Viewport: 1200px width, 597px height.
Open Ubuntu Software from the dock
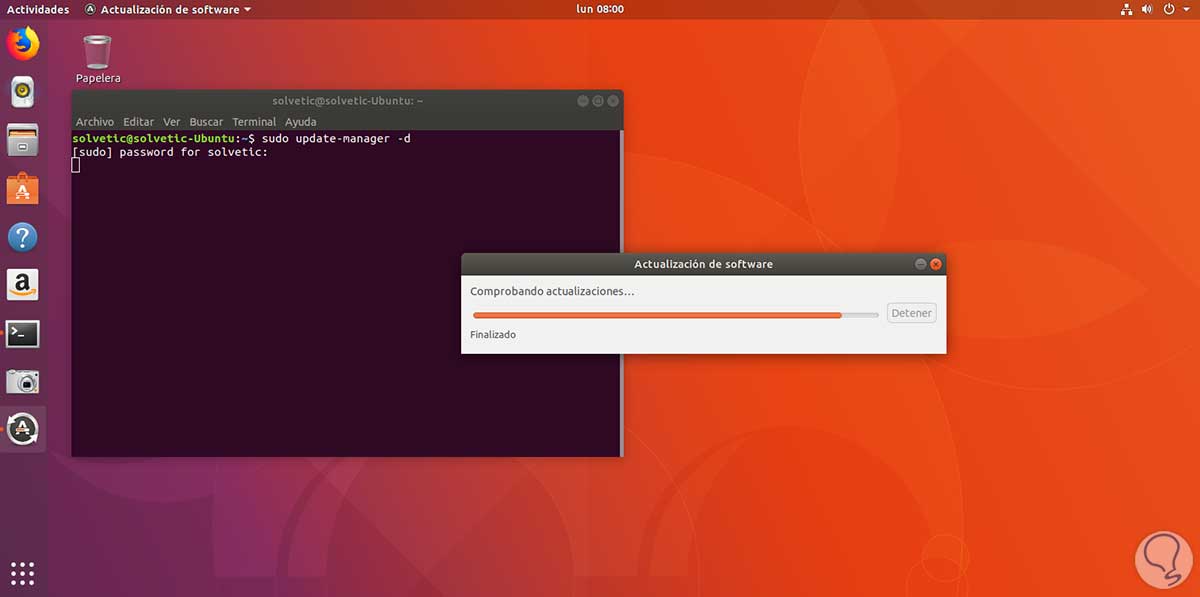click(22, 188)
